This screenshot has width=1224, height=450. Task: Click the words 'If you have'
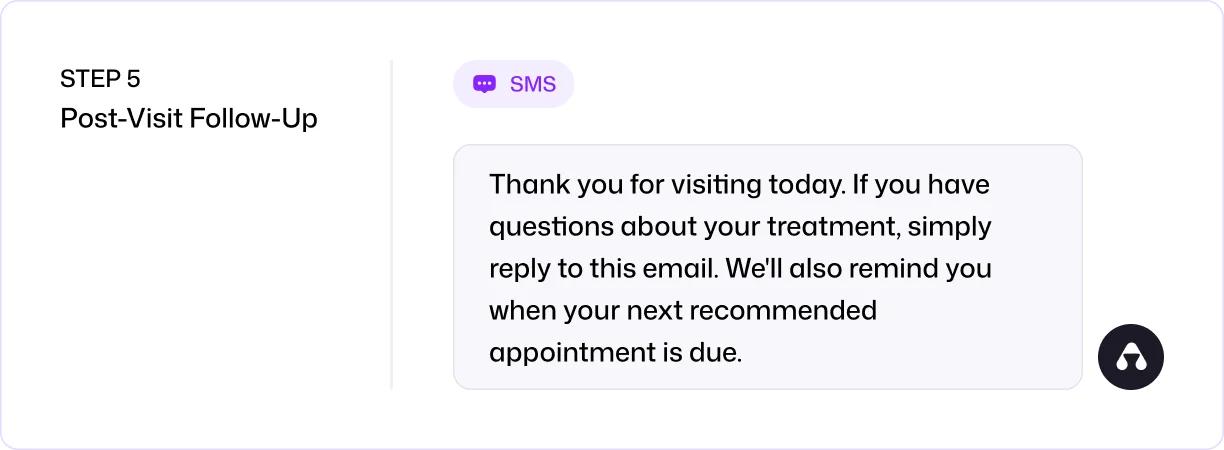tap(922, 185)
